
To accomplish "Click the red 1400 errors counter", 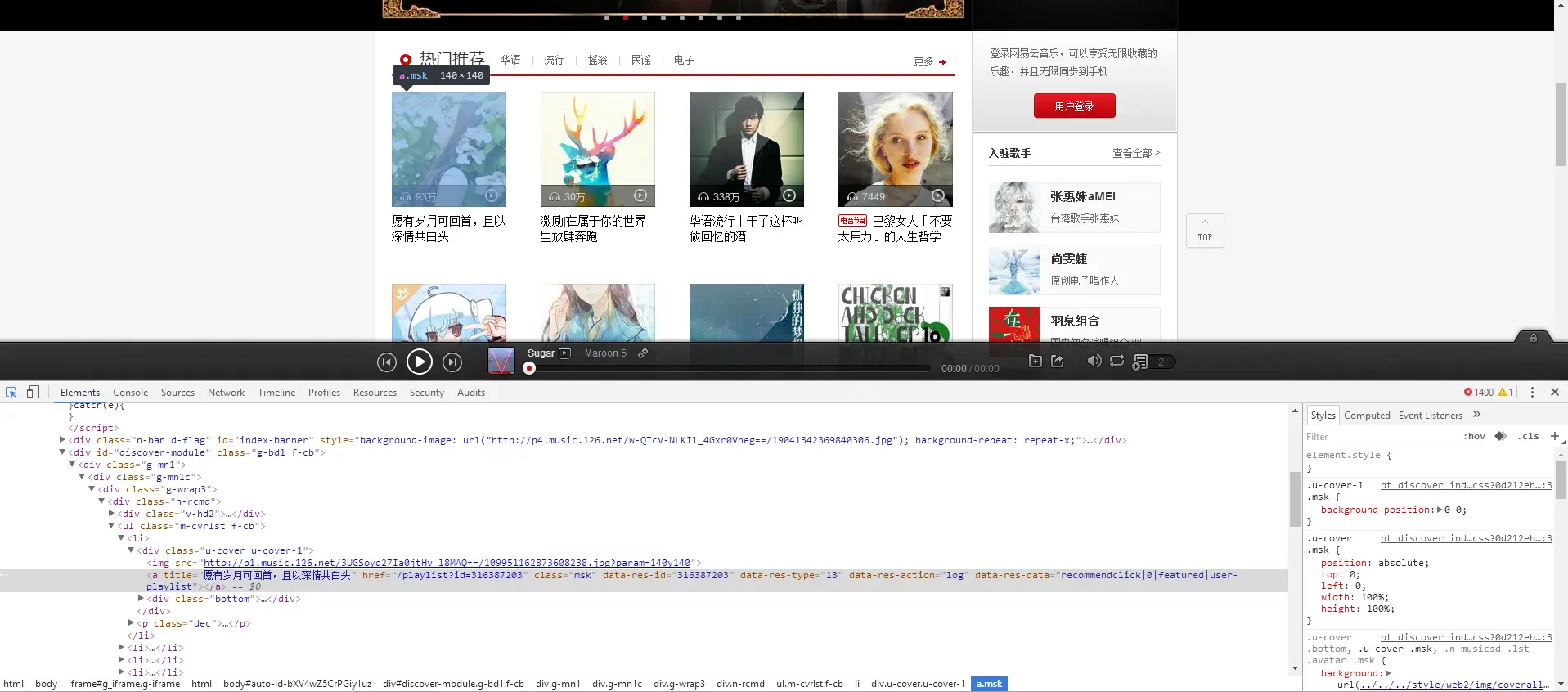I will coord(1479,393).
